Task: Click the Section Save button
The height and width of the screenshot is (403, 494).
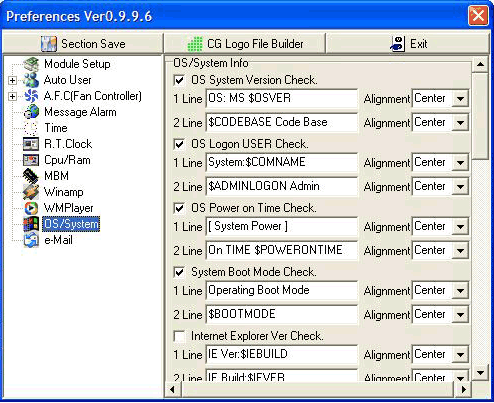Action: coord(83,44)
